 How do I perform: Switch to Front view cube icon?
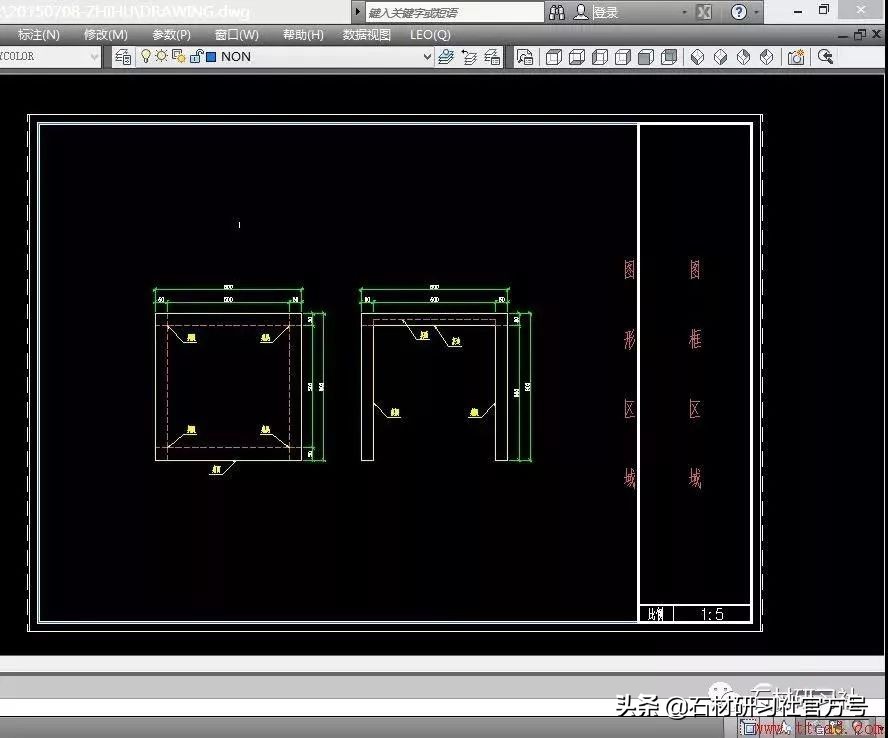[646, 57]
